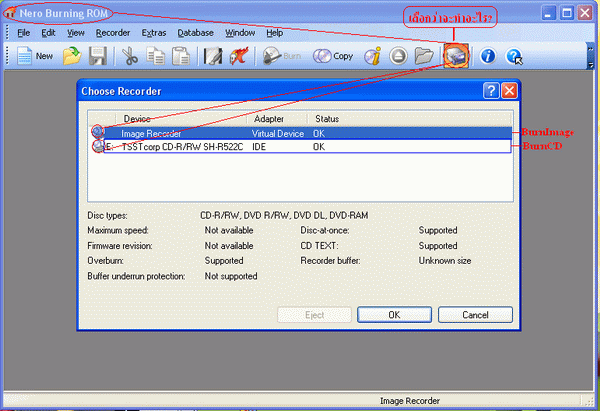Launch Nero Express flame icon

[x=239, y=56]
